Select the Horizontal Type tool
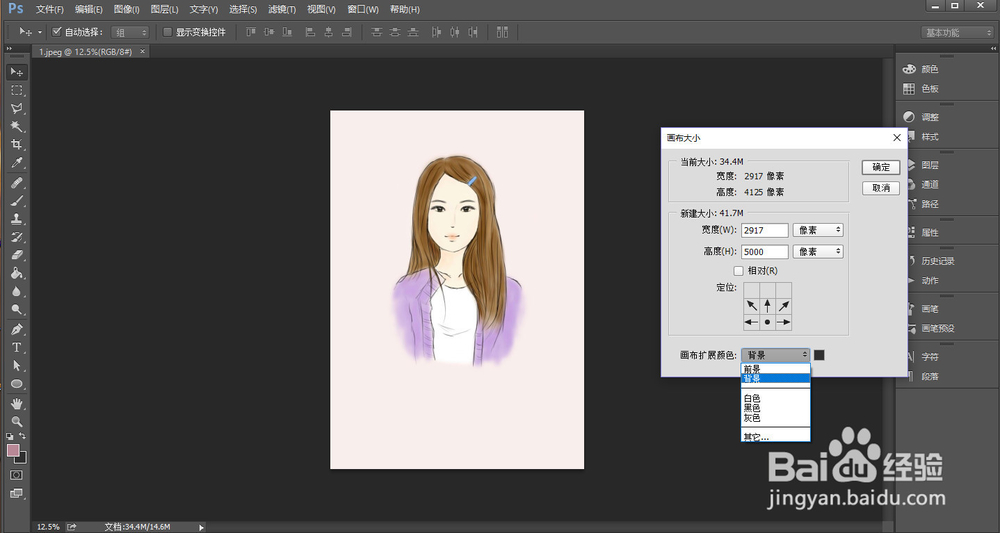The image size is (1000, 533). pos(17,347)
